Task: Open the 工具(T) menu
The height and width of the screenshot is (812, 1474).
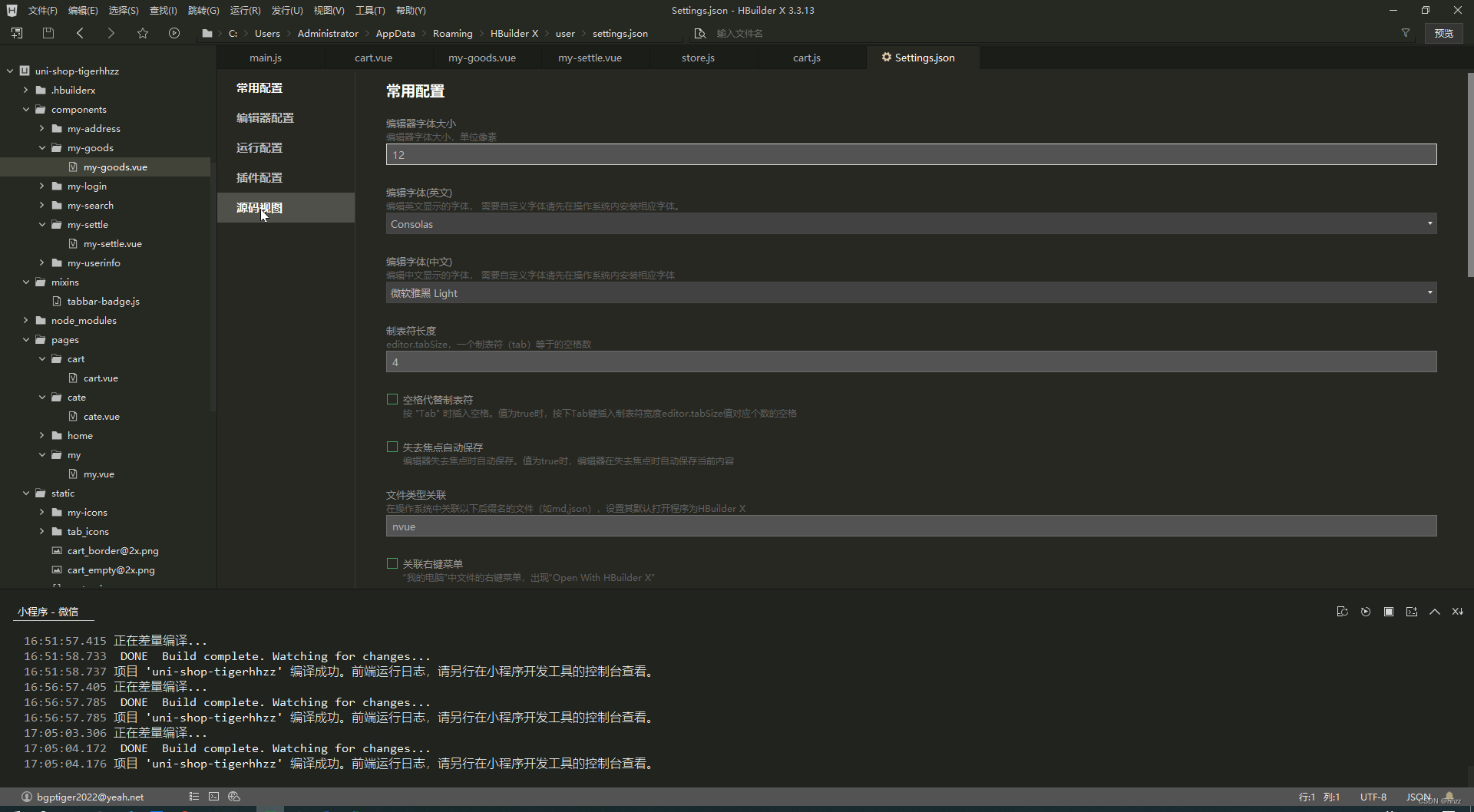Action: coord(370,10)
